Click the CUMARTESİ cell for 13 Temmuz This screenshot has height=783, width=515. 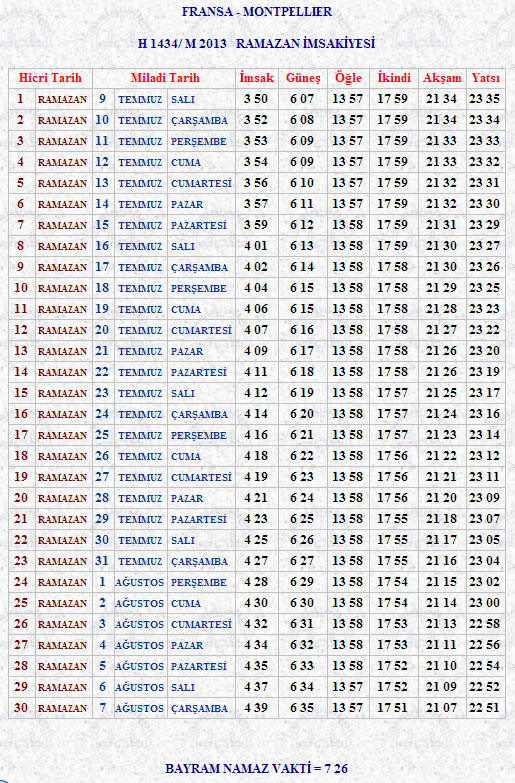point(201,183)
